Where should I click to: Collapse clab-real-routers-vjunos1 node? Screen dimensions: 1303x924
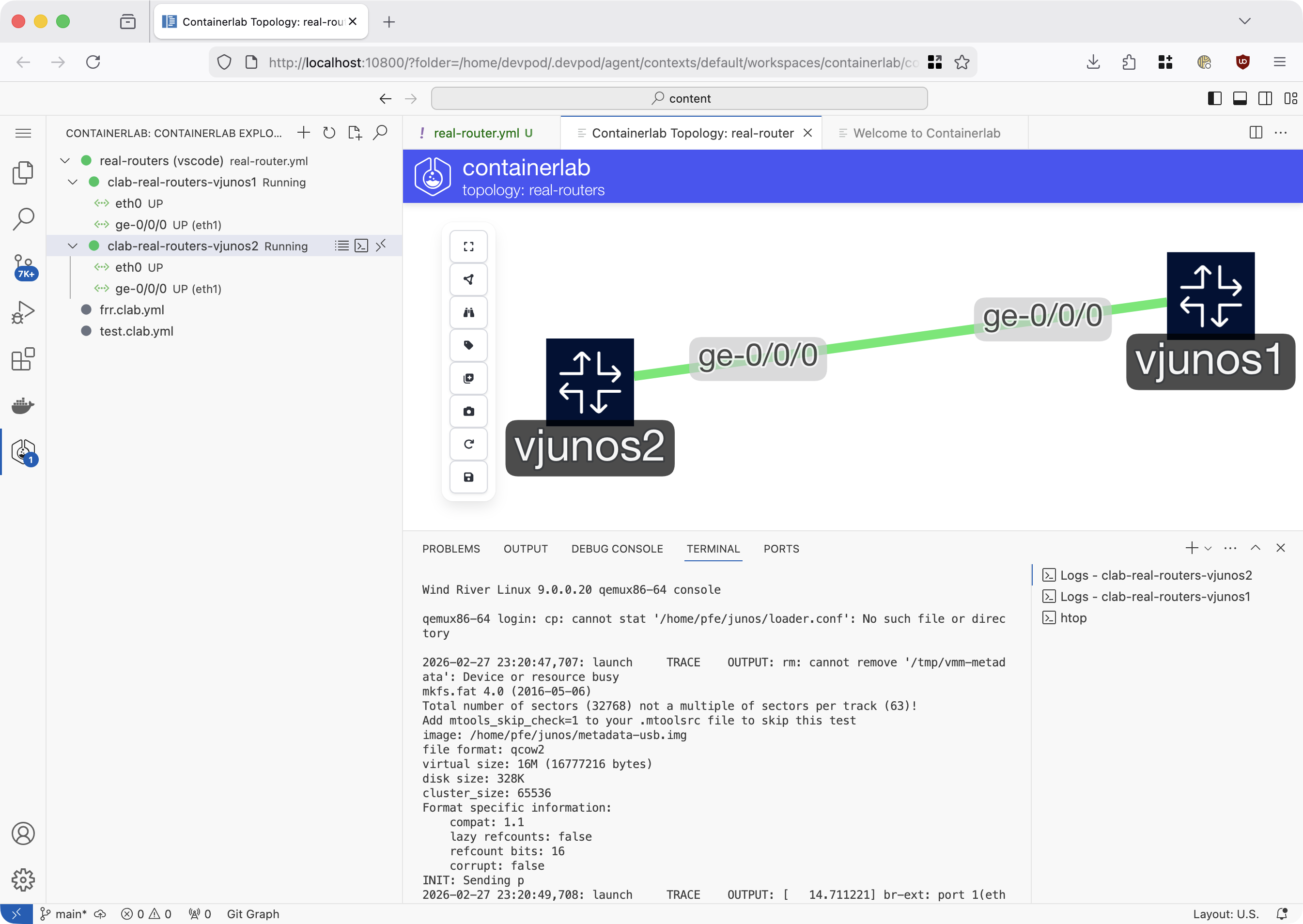pyautogui.click(x=73, y=182)
